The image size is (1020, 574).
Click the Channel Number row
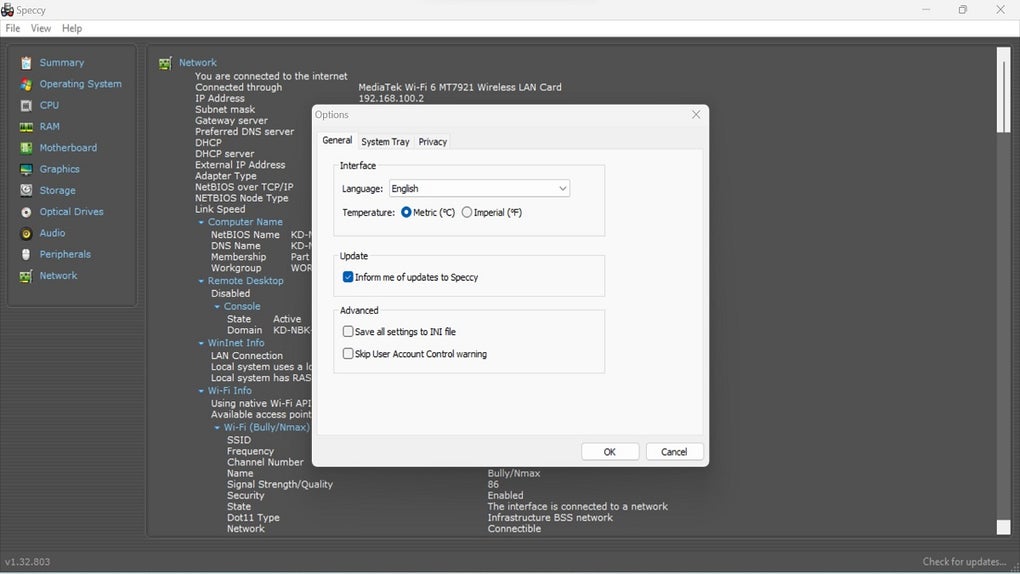point(265,462)
